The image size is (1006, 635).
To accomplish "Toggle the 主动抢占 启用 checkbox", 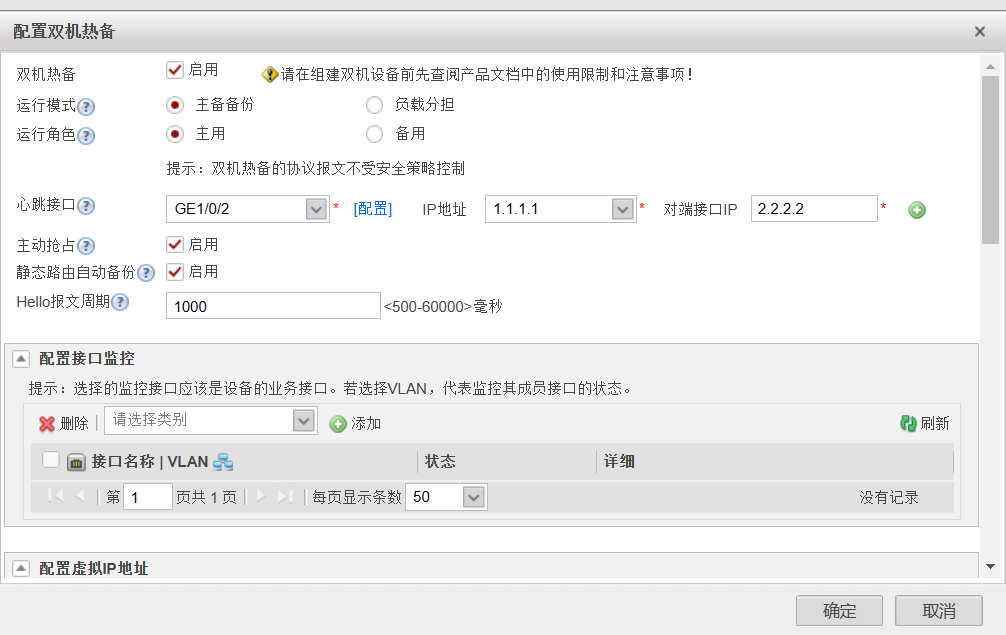I will point(175,245).
